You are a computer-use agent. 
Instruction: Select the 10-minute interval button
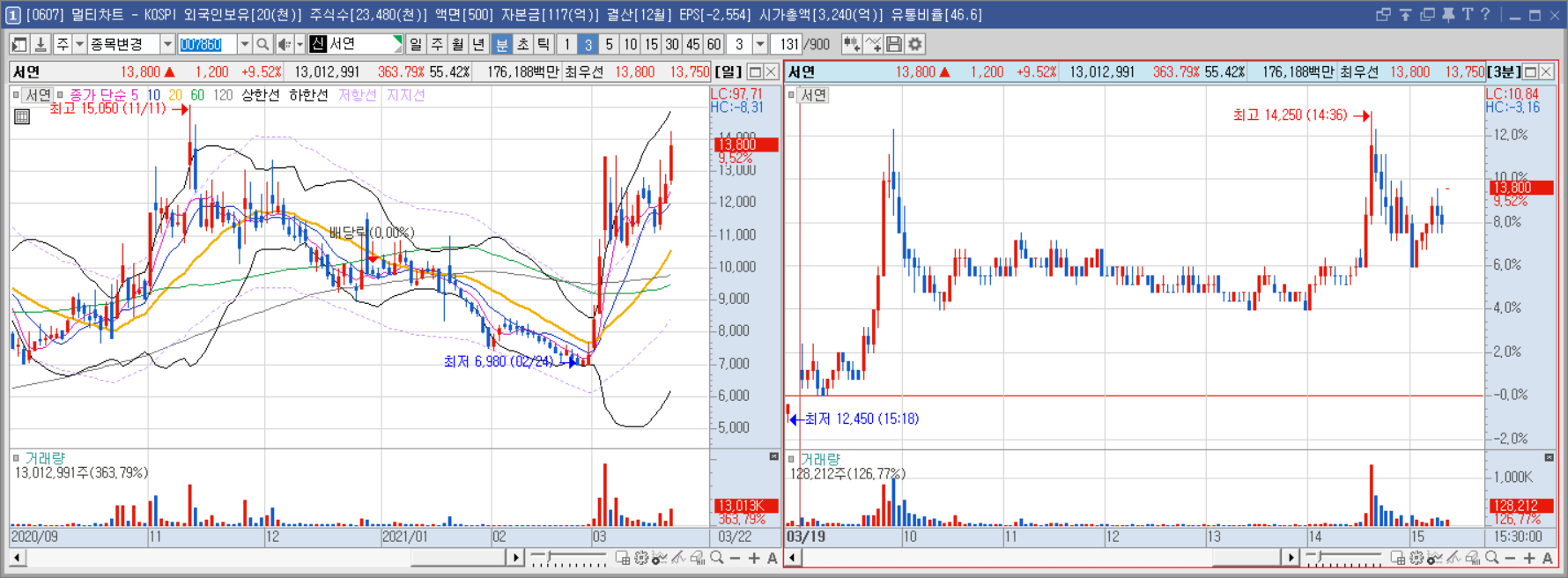[x=630, y=44]
